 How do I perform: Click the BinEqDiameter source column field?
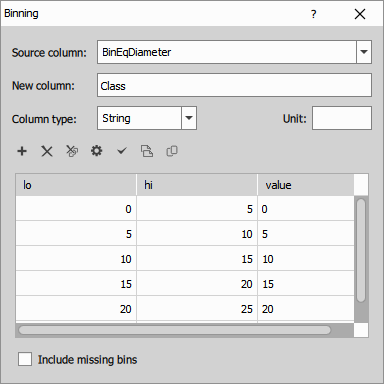[x=227, y=52]
